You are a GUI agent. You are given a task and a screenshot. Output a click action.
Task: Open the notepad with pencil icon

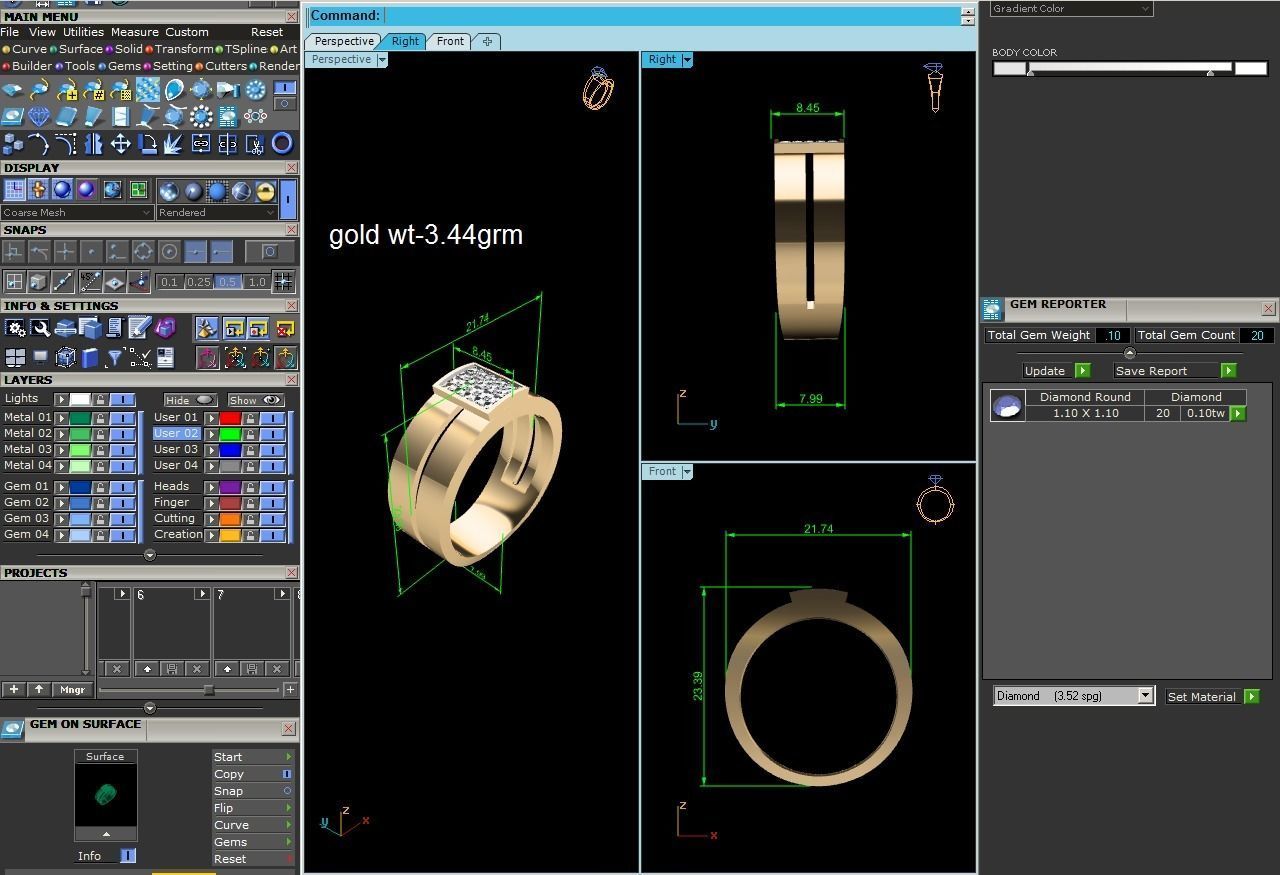[139, 327]
